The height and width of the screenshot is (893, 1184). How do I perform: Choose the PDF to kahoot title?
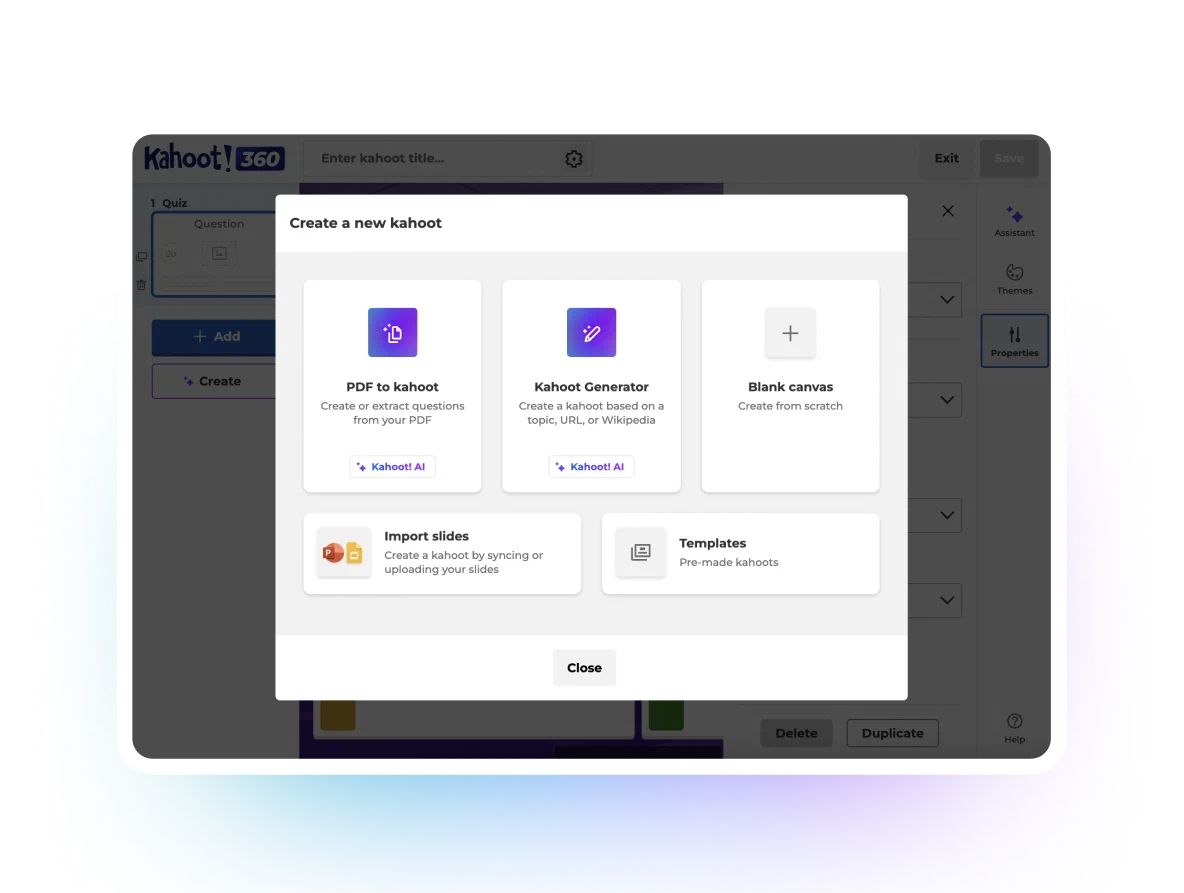(x=392, y=386)
